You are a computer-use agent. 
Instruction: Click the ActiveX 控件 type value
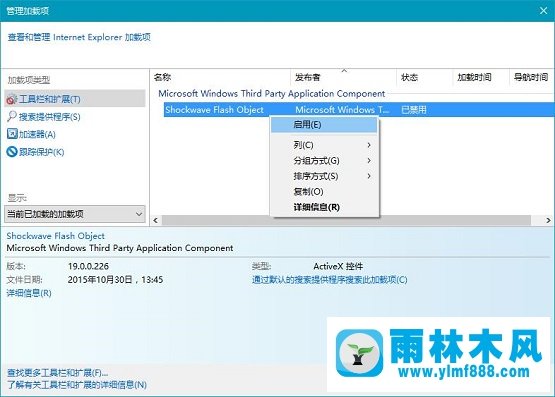click(x=338, y=266)
